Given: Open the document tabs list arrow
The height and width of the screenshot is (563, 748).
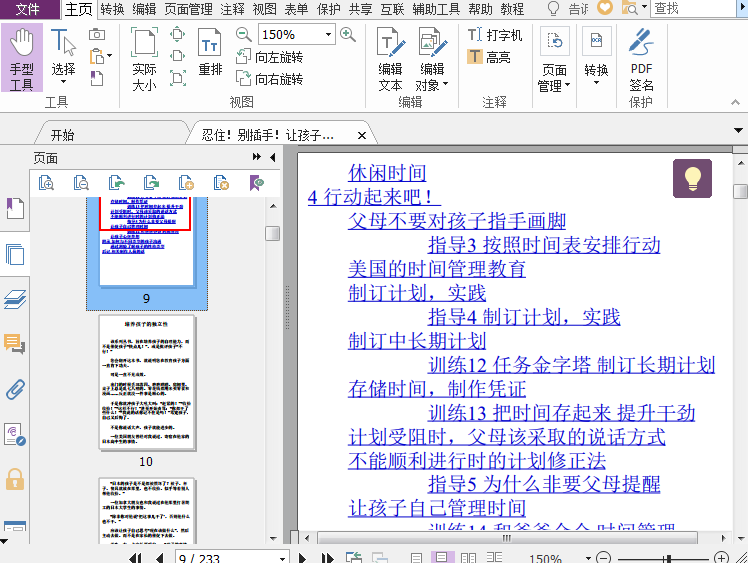Looking at the screenshot, I should [x=738, y=130].
